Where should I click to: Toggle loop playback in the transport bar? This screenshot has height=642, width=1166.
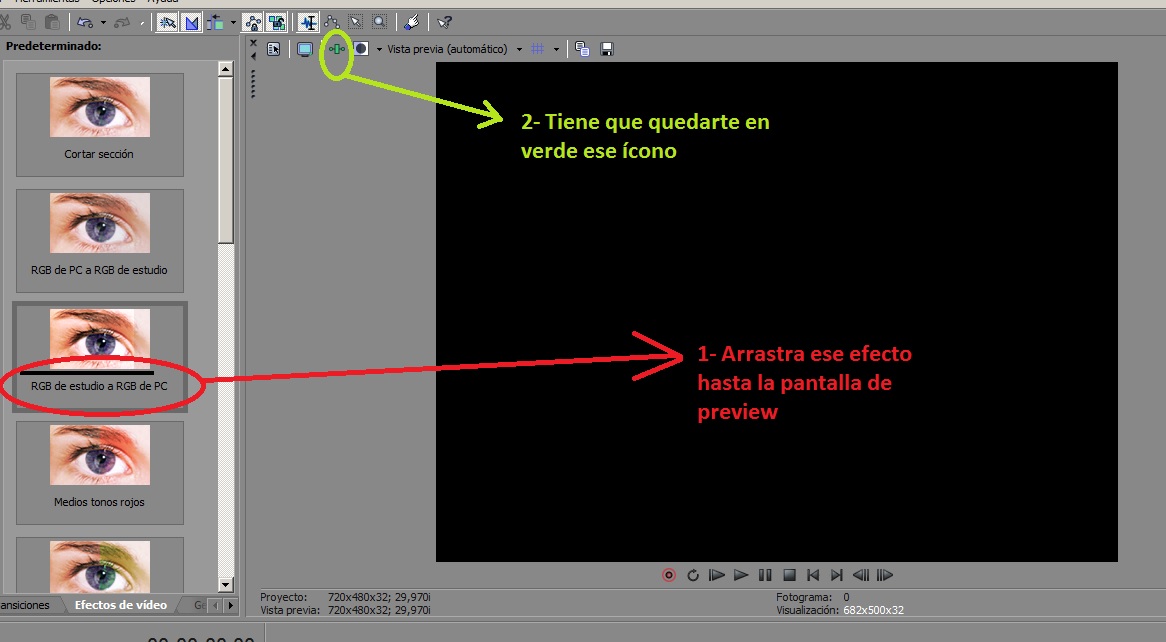[692, 575]
